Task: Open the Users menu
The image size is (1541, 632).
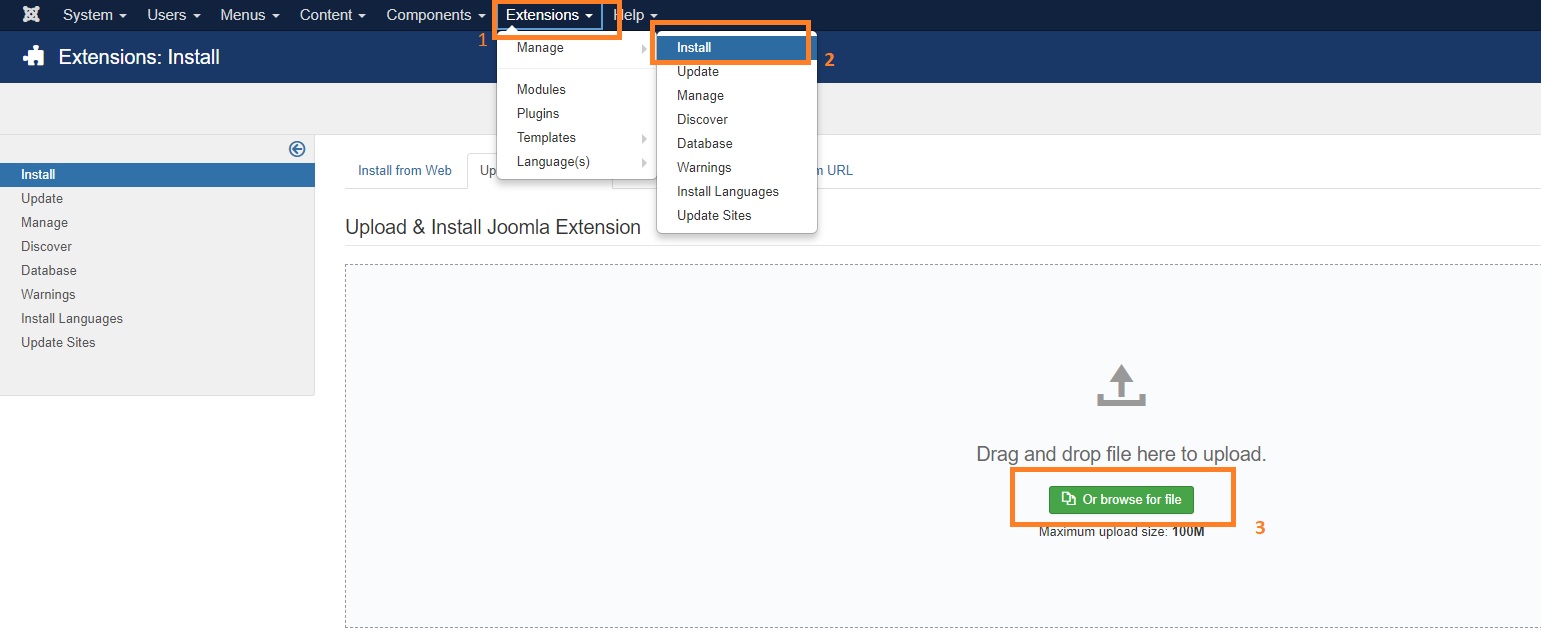Action: click(x=166, y=14)
